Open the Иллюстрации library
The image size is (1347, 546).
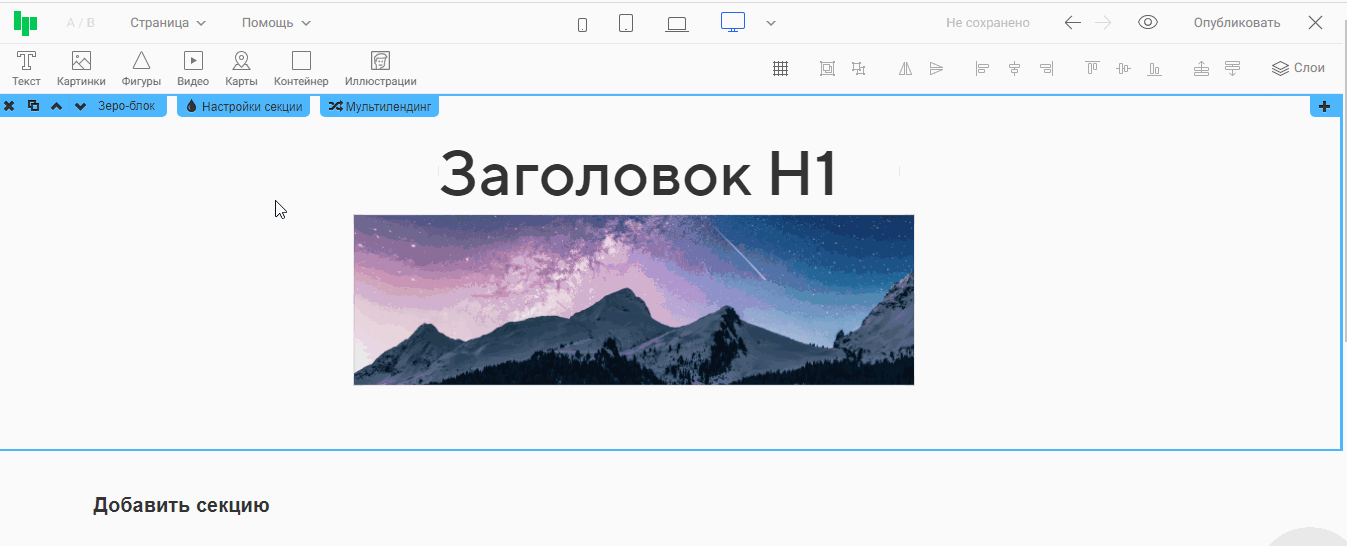pyautogui.click(x=380, y=68)
